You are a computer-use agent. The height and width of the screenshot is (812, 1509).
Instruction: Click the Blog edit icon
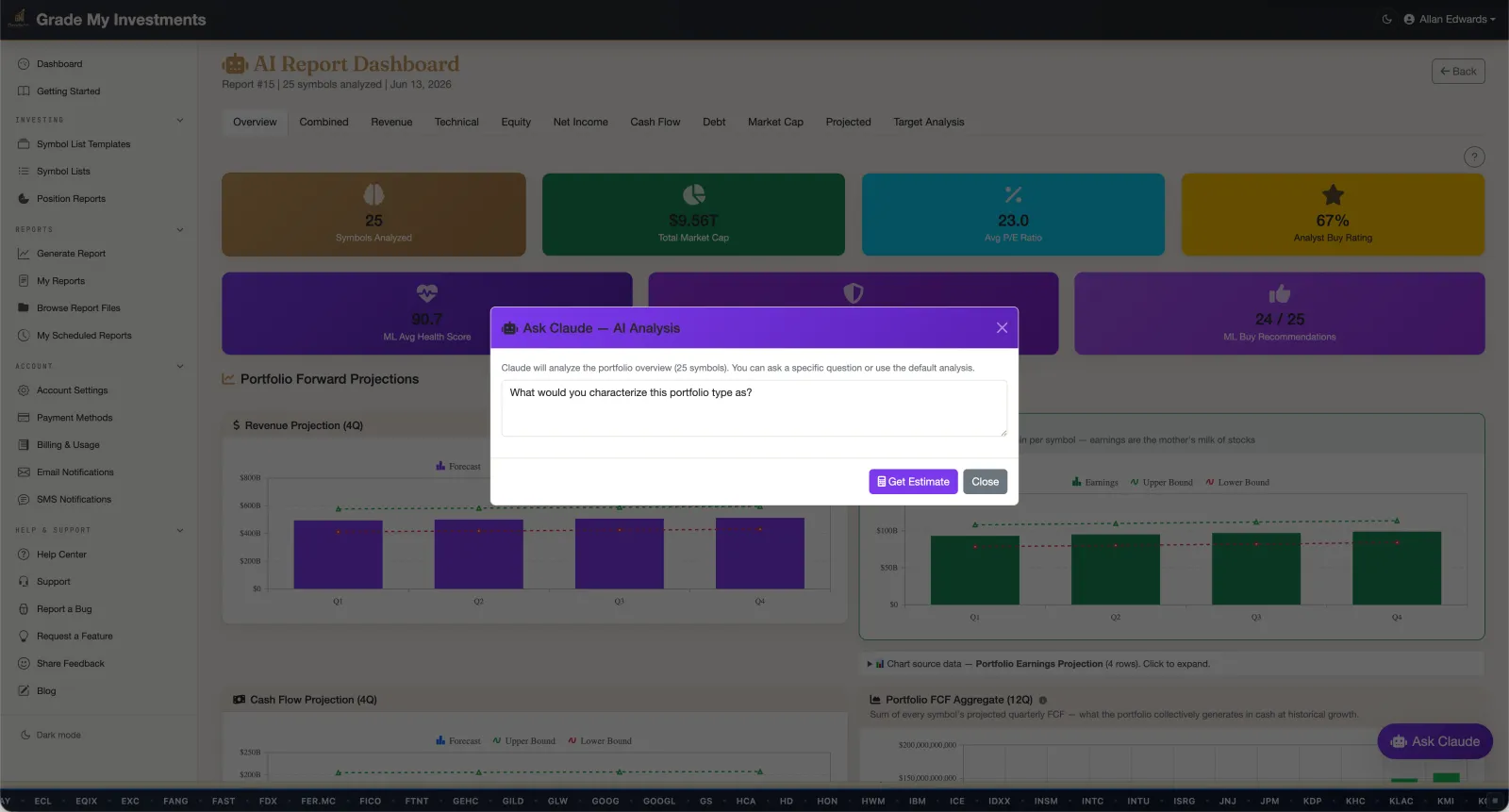tap(24, 691)
